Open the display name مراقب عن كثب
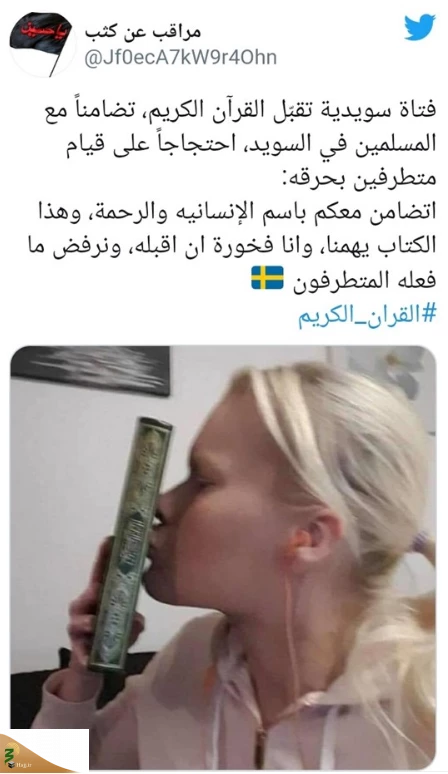 [143, 32]
